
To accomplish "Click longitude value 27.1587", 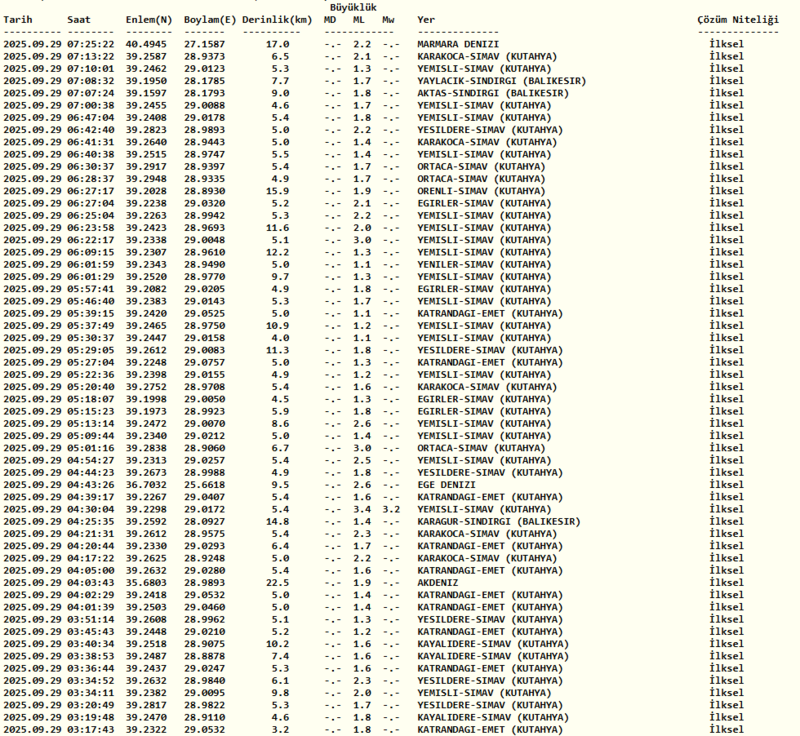I will click(x=205, y=44).
